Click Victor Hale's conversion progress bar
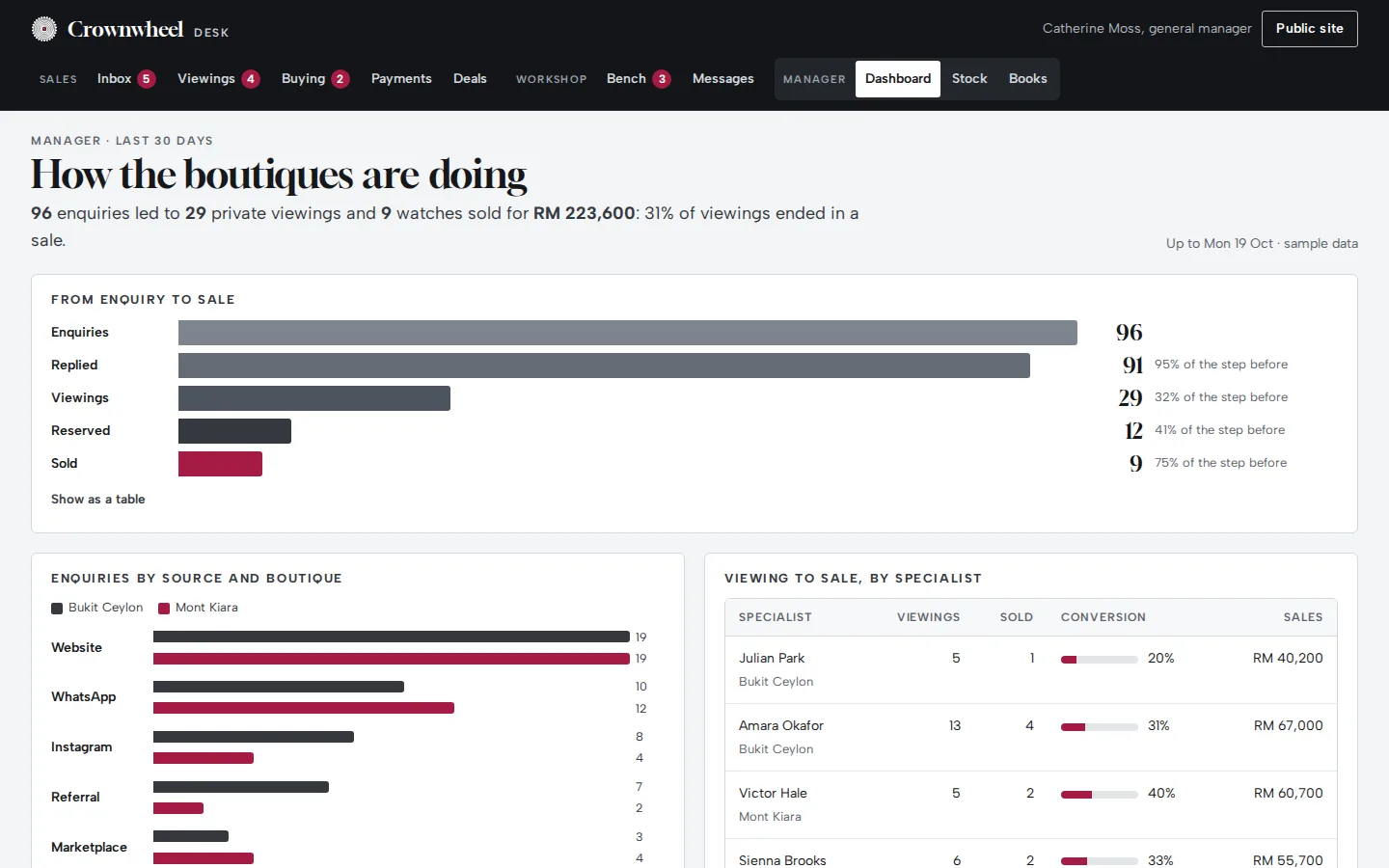1389x868 pixels. click(1100, 795)
